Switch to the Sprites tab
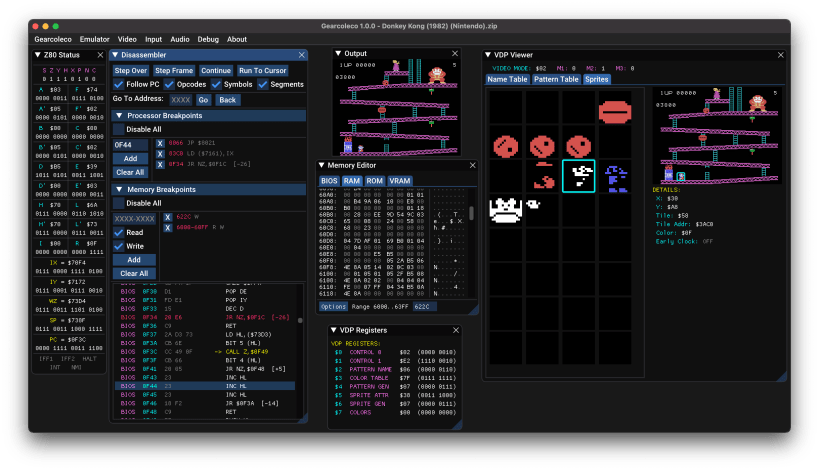The height and width of the screenshot is (470, 819). 596,79
